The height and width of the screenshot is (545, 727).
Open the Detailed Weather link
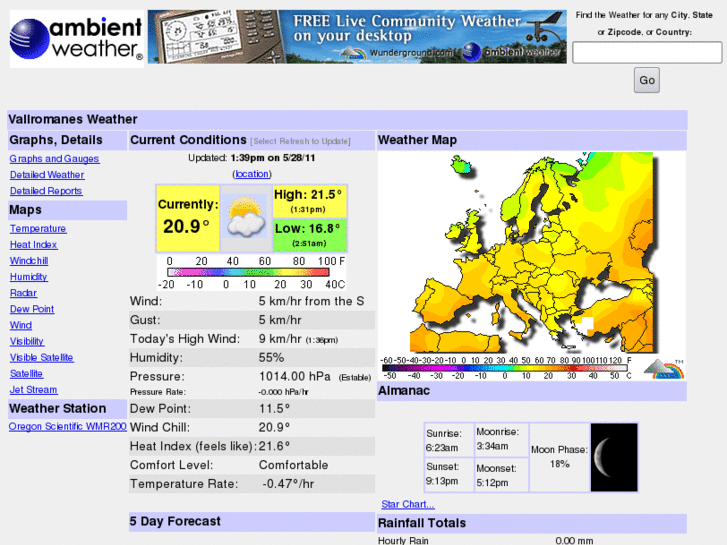click(47, 175)
